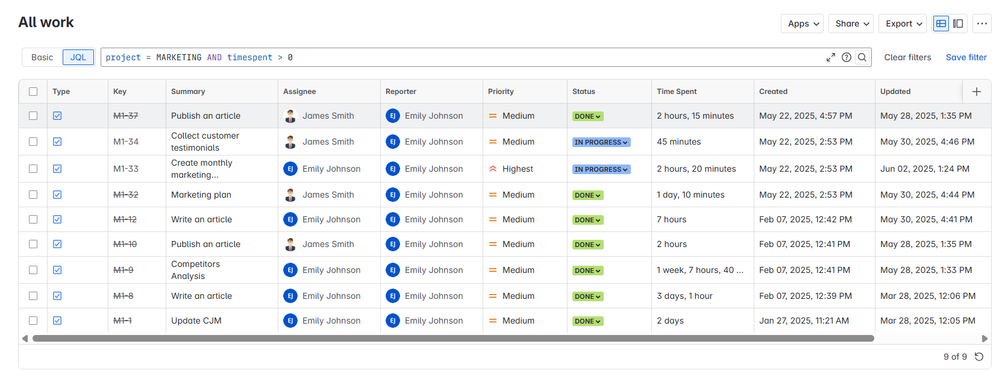This screenshot has height=379, width=999.
Task: Click task type icon for M1-12
Action: tap(57, 219)
